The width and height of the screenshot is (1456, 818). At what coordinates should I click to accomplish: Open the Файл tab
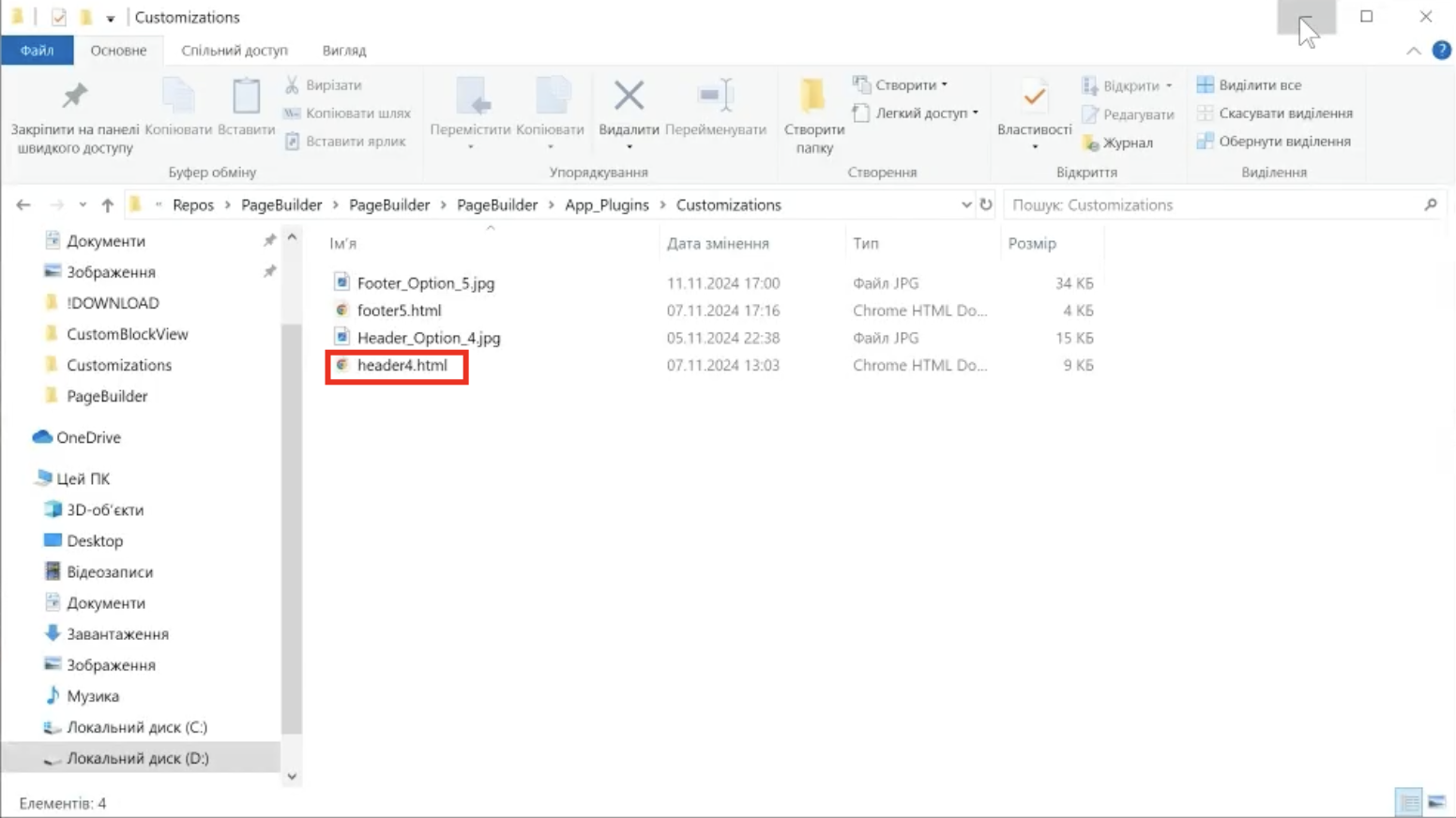coord(38,51)
